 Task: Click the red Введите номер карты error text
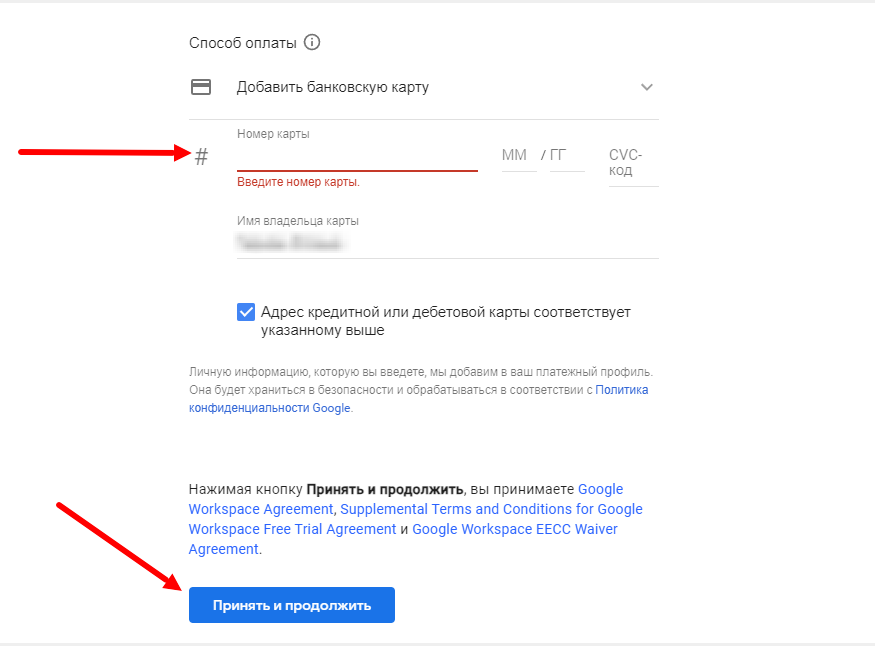click(298, 182)
